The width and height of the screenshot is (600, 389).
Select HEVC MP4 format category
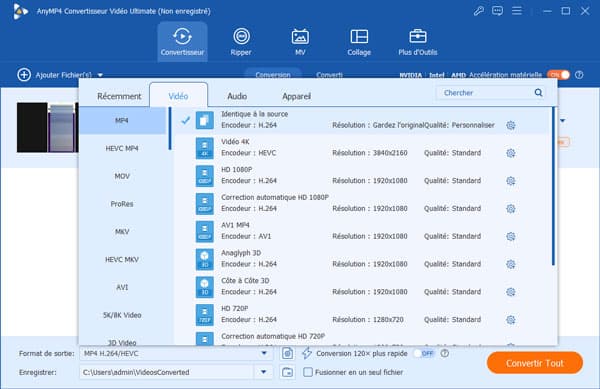click(x=122, y=148)
